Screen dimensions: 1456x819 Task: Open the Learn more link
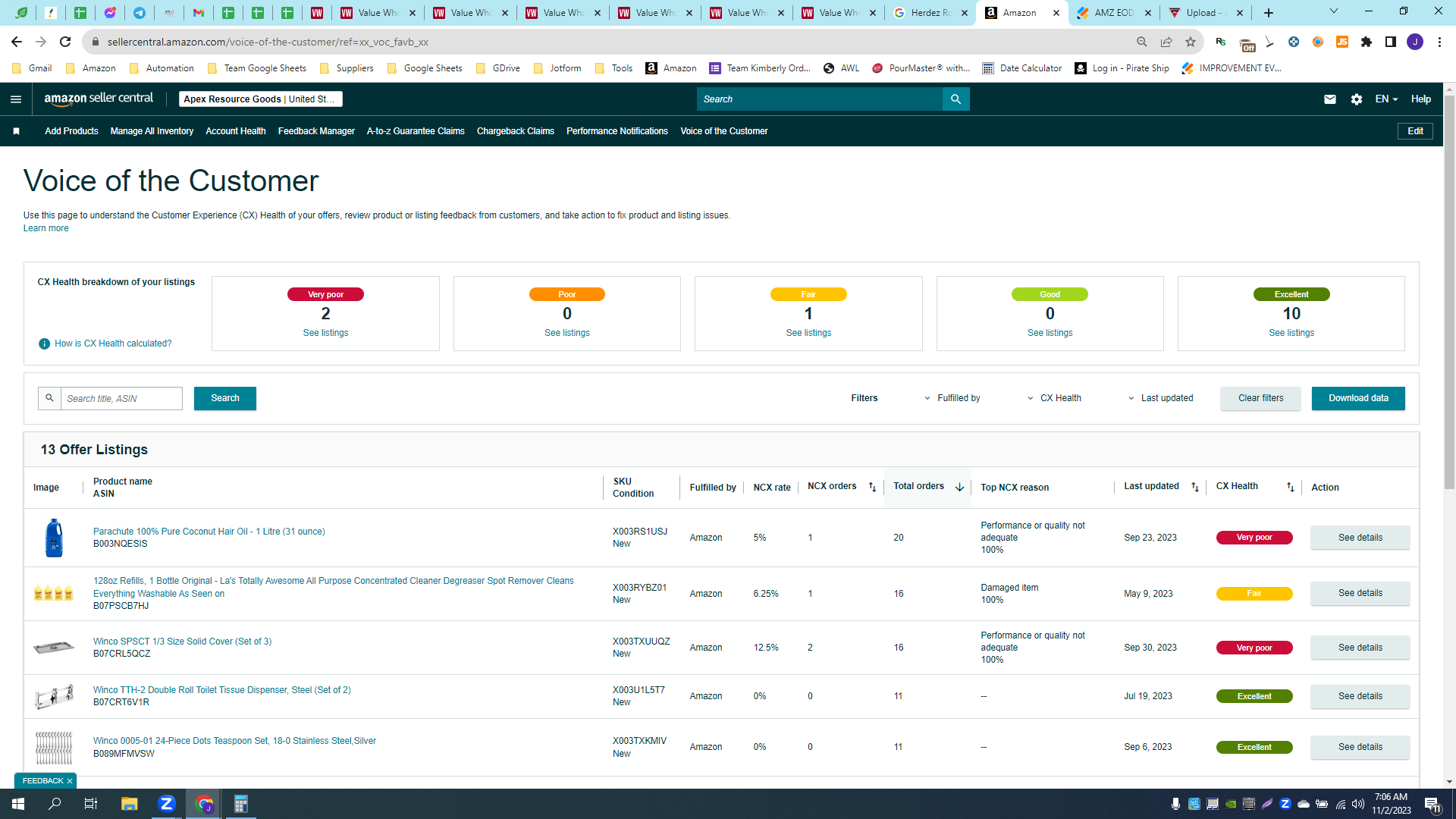point(45,228)
